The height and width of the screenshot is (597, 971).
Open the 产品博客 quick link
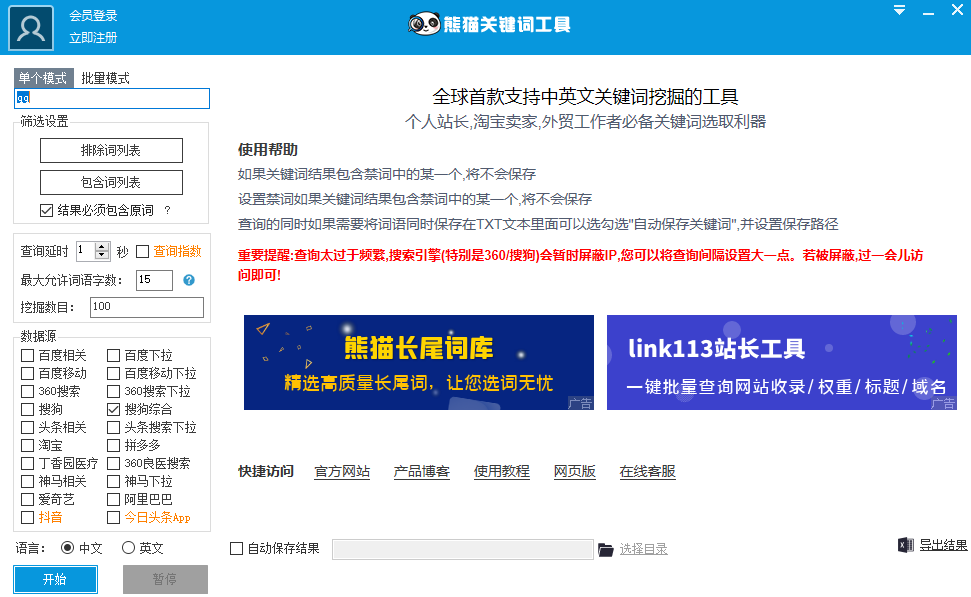(x=422, y=472)
